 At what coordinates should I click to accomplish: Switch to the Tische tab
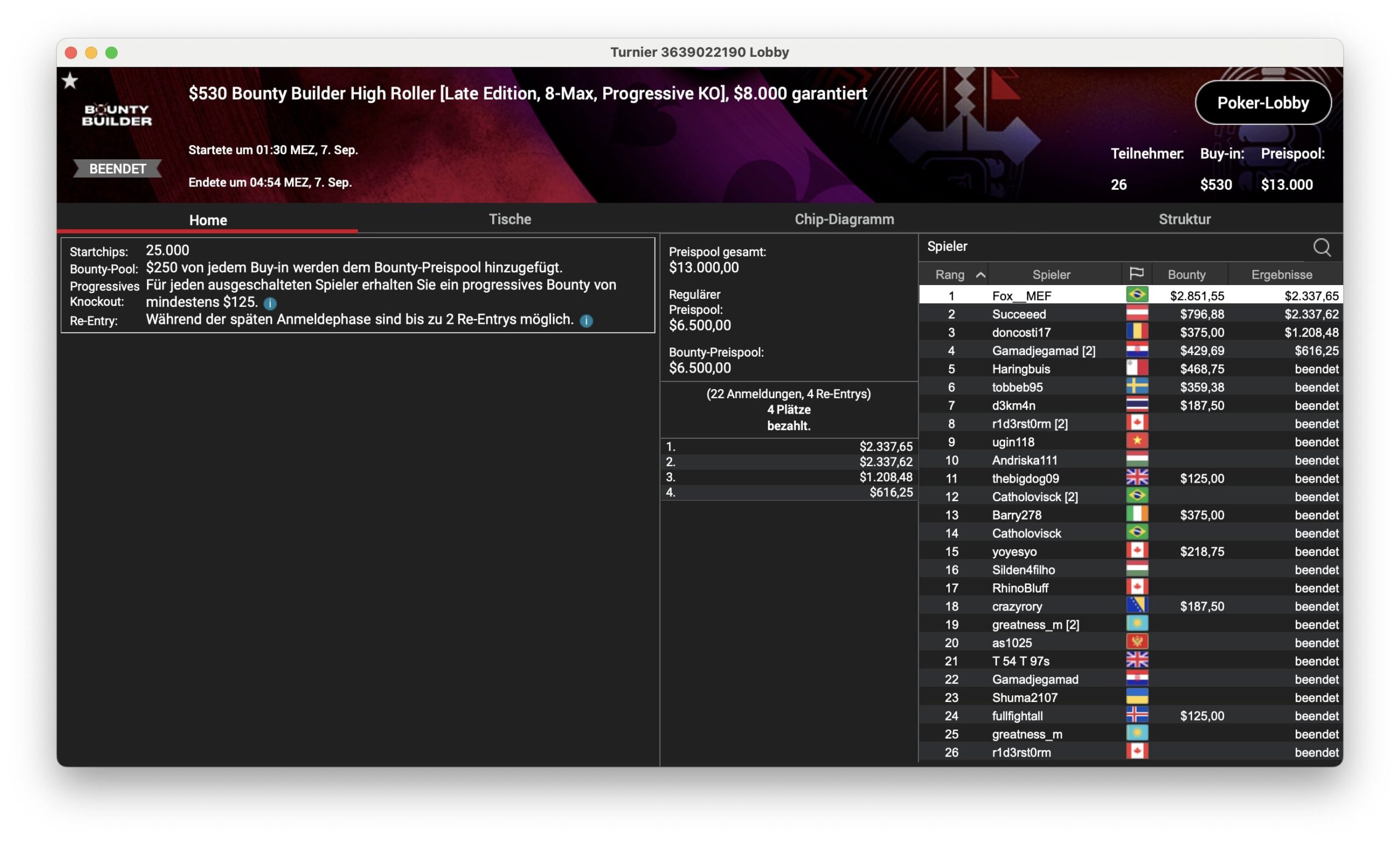[x=509, y=219]
